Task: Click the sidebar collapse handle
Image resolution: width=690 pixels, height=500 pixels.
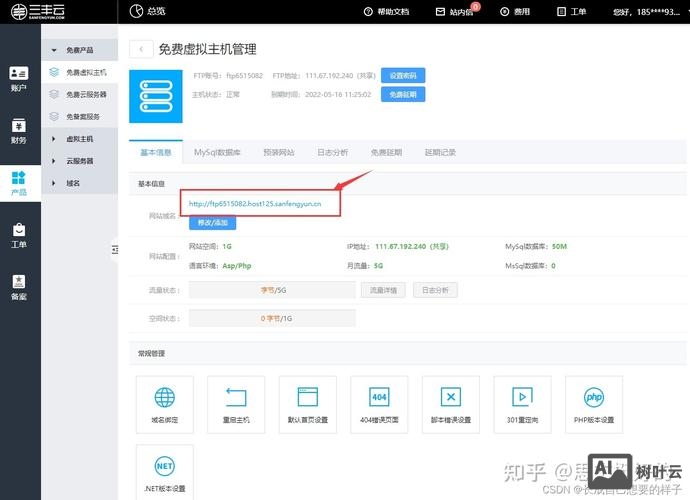Action: tap(115, 250)
